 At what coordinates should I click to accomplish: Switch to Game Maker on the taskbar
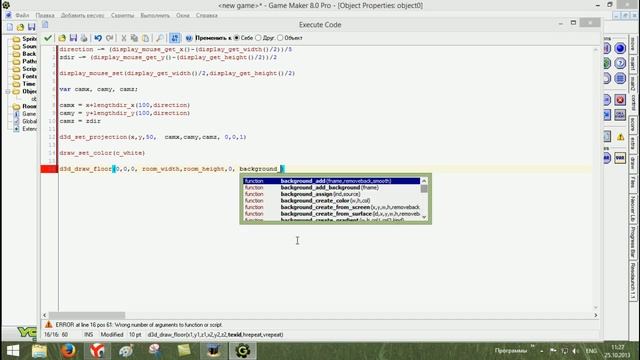(243, 351)
